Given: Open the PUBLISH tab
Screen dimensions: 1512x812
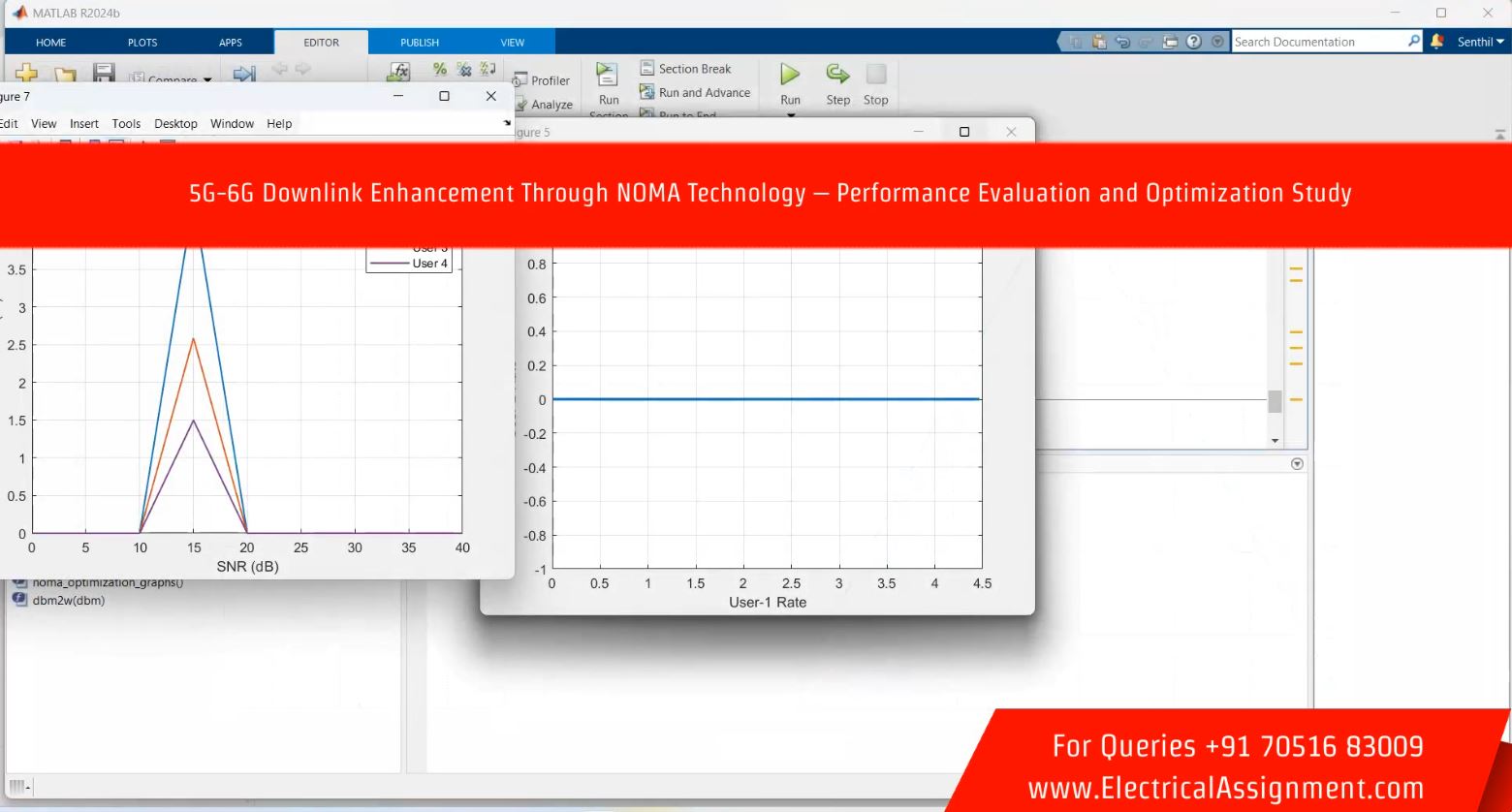Looking at the screenshot, I should click(420, 43).
